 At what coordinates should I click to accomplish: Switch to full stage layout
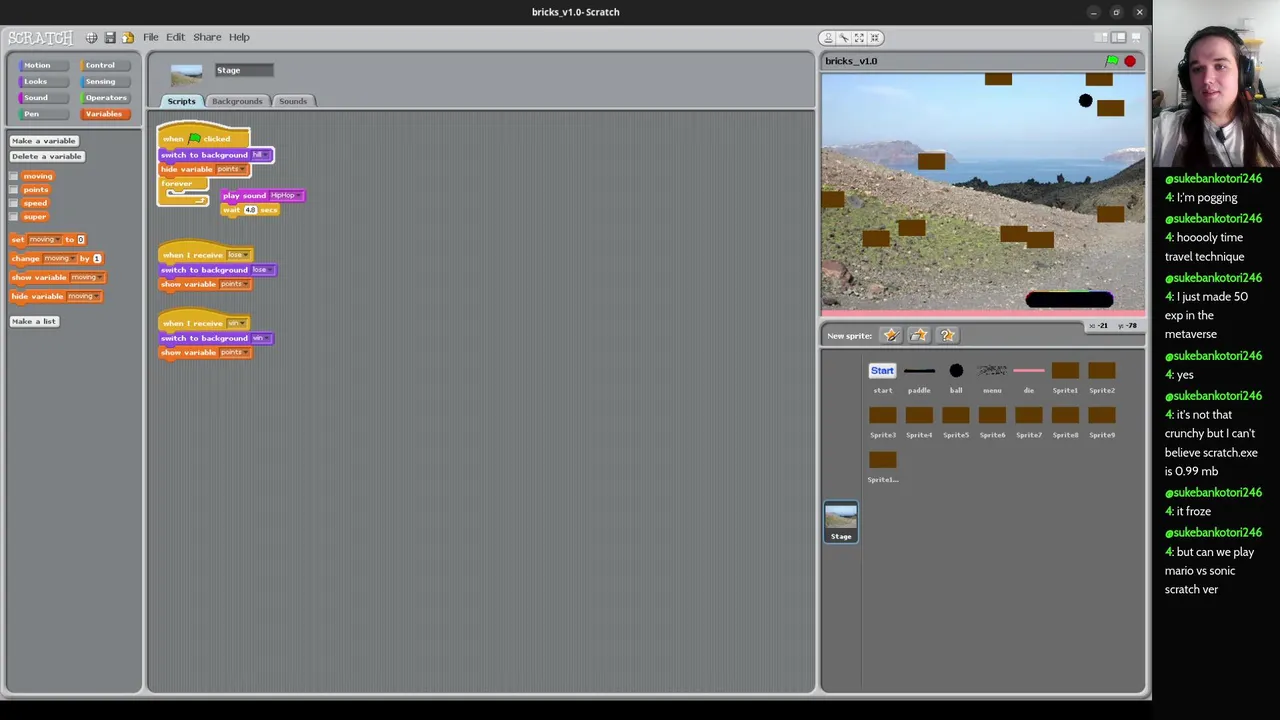[1118, 38]
